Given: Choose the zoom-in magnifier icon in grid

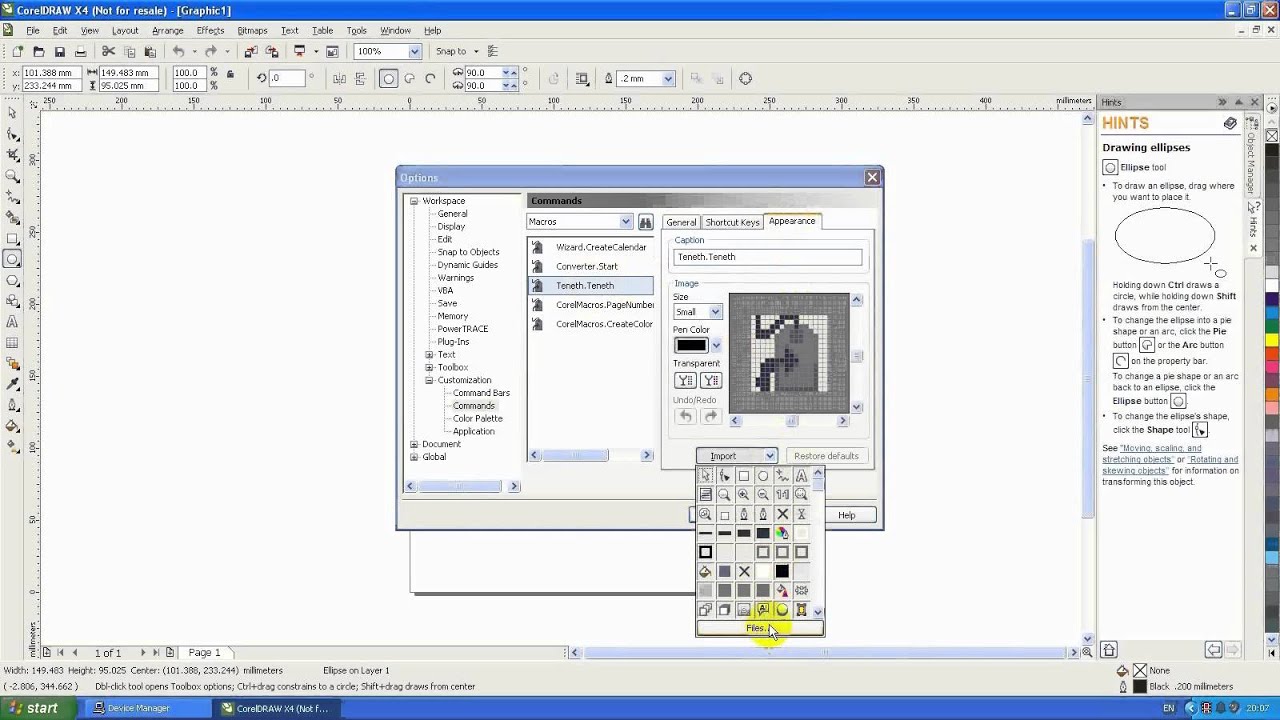Looking at the screenshot, I should pos(743,495).
